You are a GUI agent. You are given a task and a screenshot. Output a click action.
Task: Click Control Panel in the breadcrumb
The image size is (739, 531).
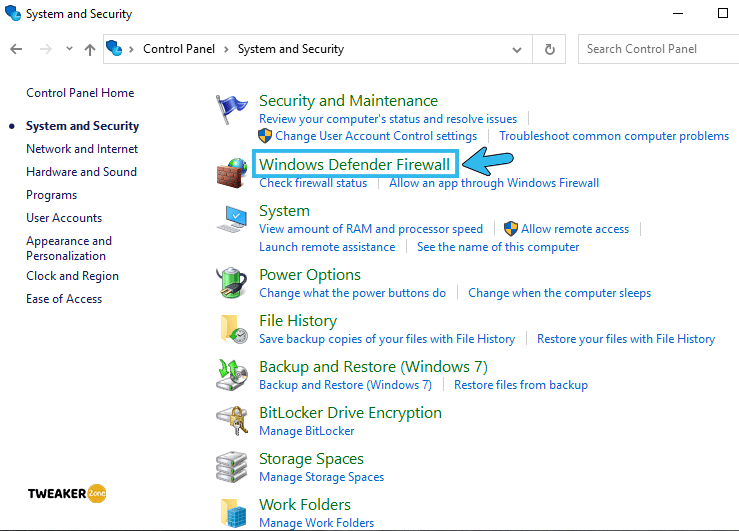coord(179,49)
